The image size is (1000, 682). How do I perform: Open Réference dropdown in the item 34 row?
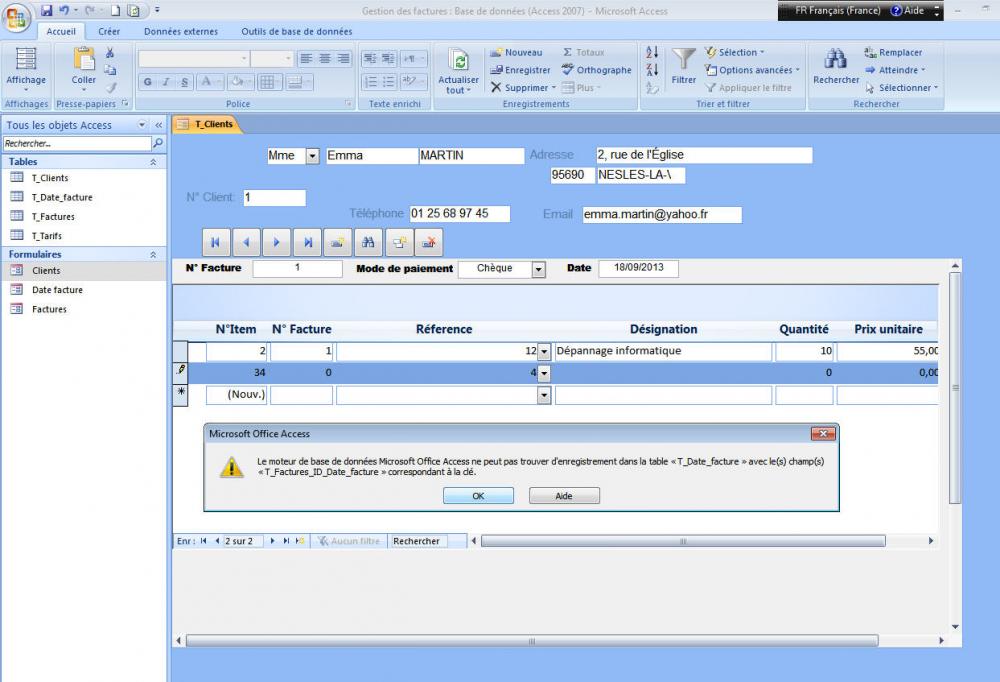544,373
